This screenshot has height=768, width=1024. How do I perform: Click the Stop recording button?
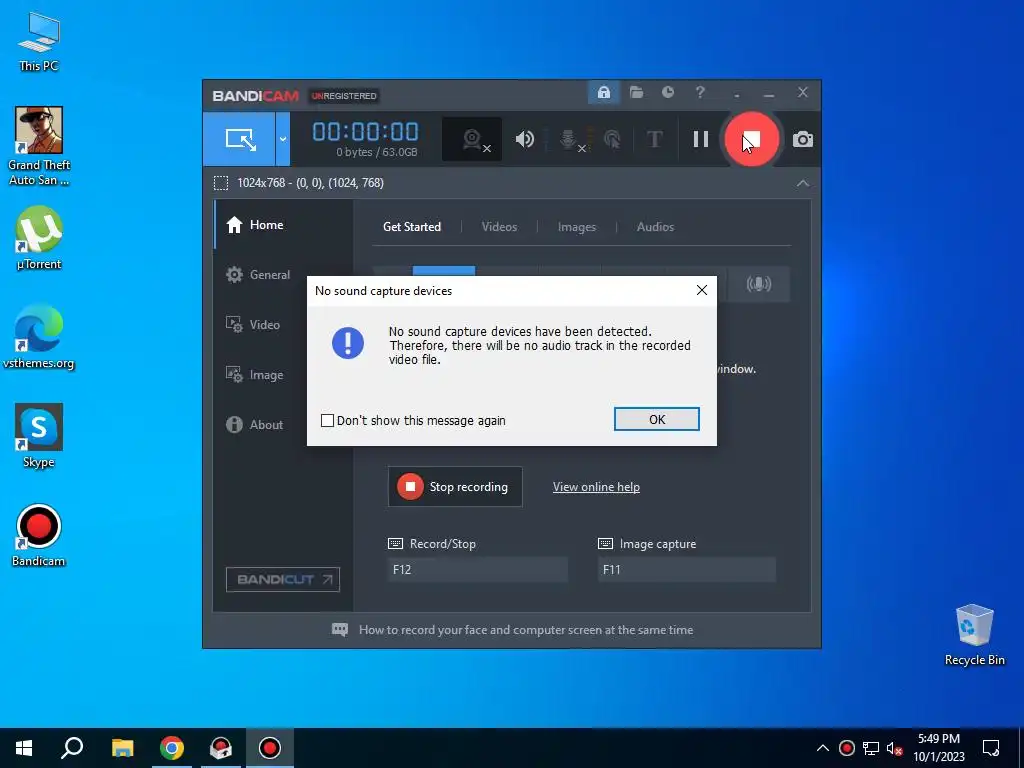coord(455,487)
